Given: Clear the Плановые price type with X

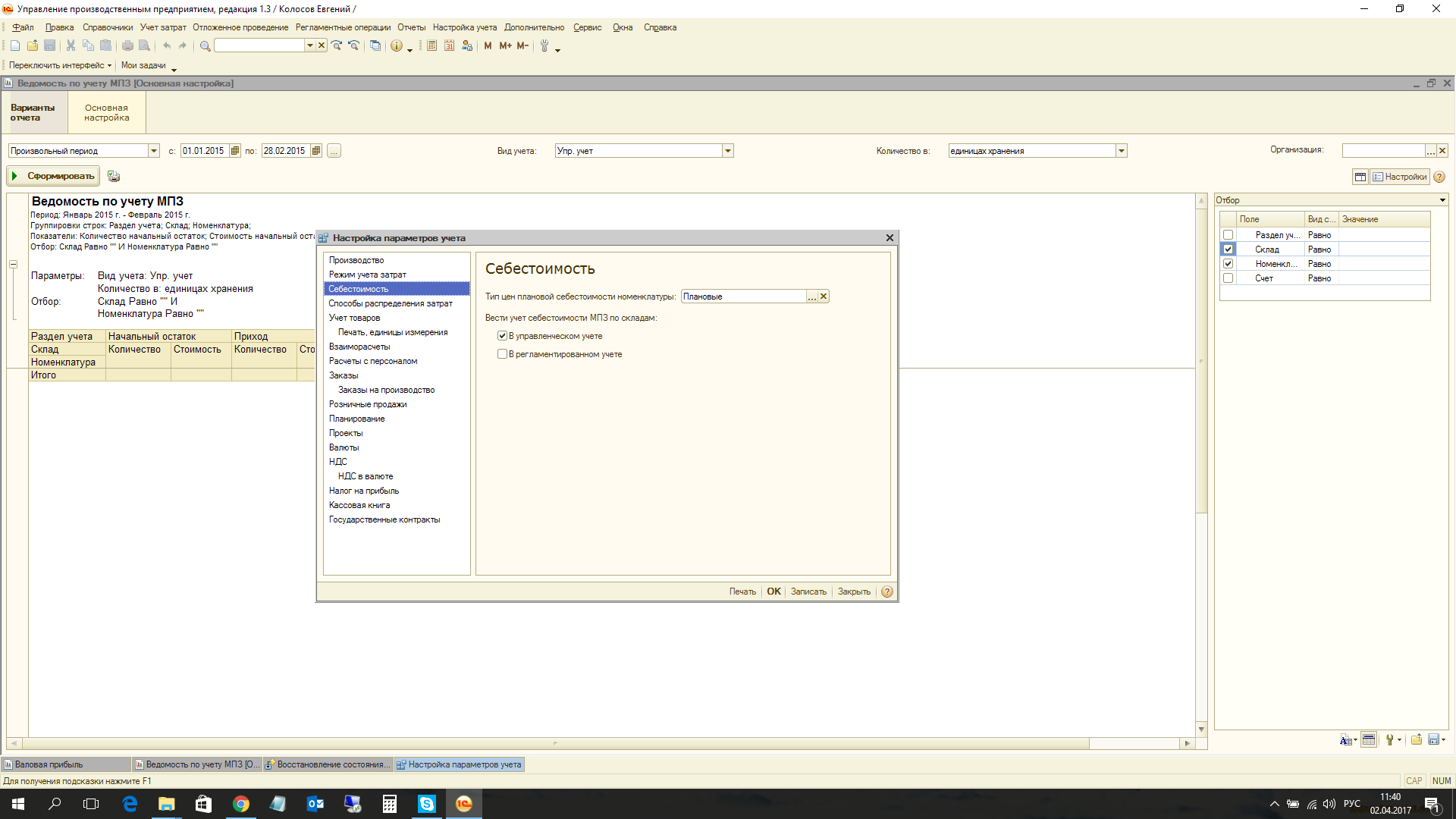Looking at the screenshot, I should [x=824, y=297].
